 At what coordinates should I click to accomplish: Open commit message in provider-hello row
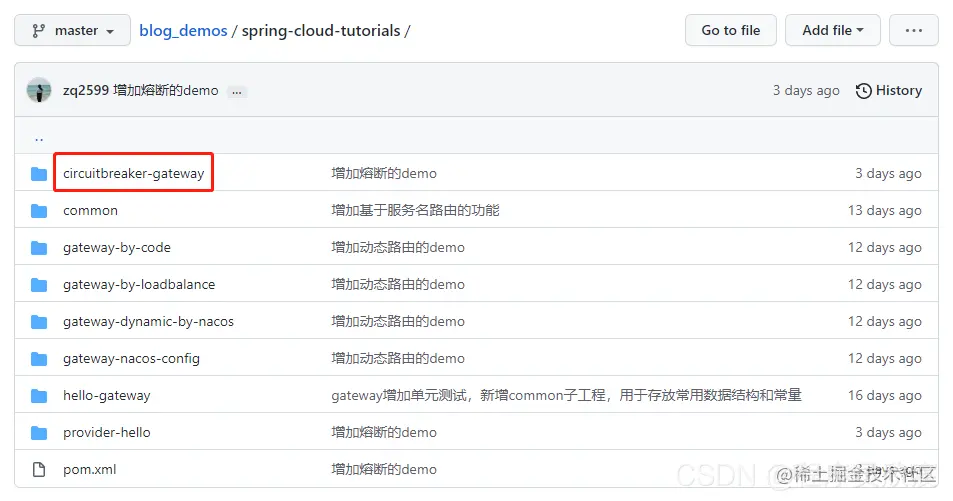click(384, 432)
